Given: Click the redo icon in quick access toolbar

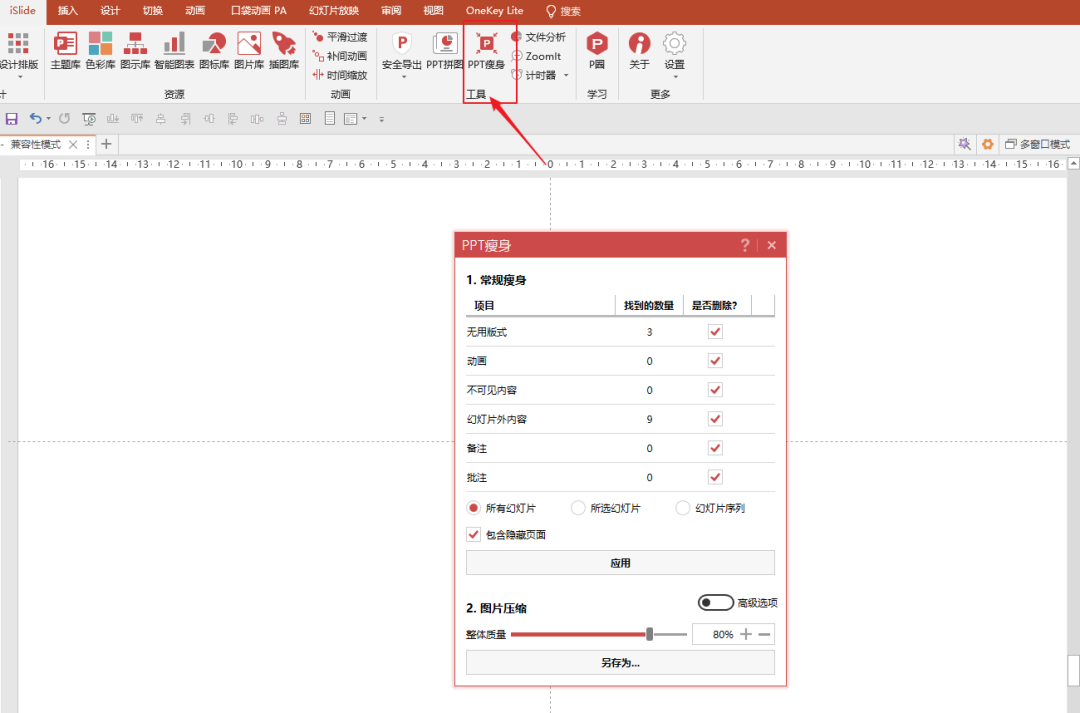Looking at the screenshot, I should click(64, 118).
